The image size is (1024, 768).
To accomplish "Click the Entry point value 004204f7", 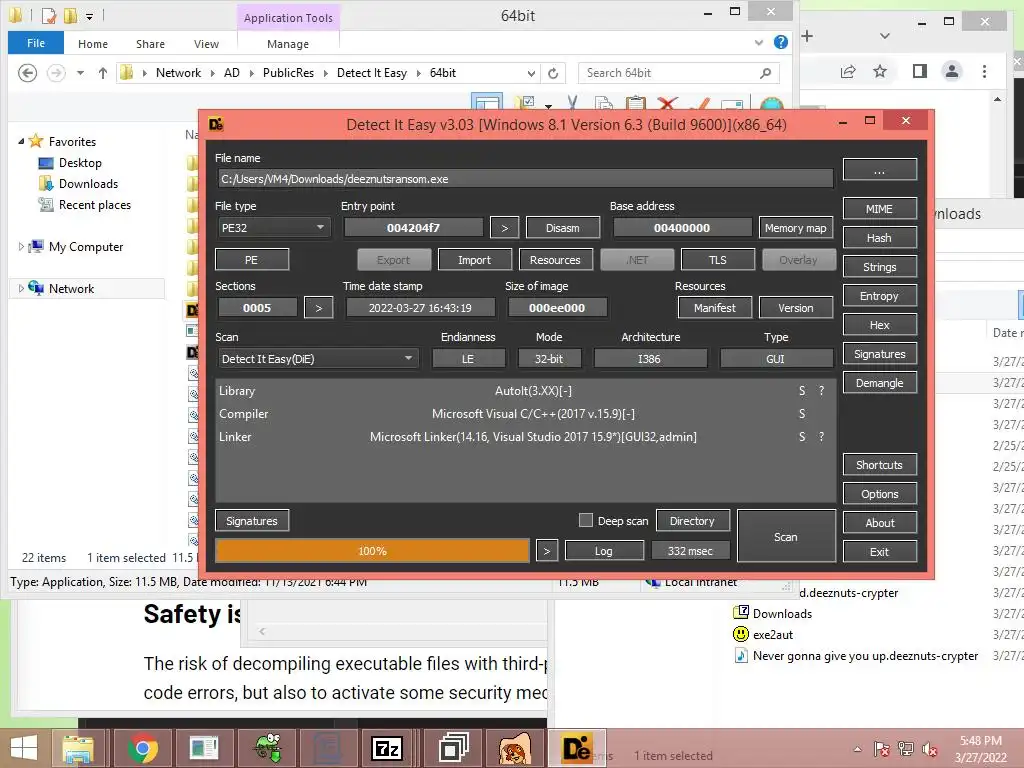I will [413, 228].
